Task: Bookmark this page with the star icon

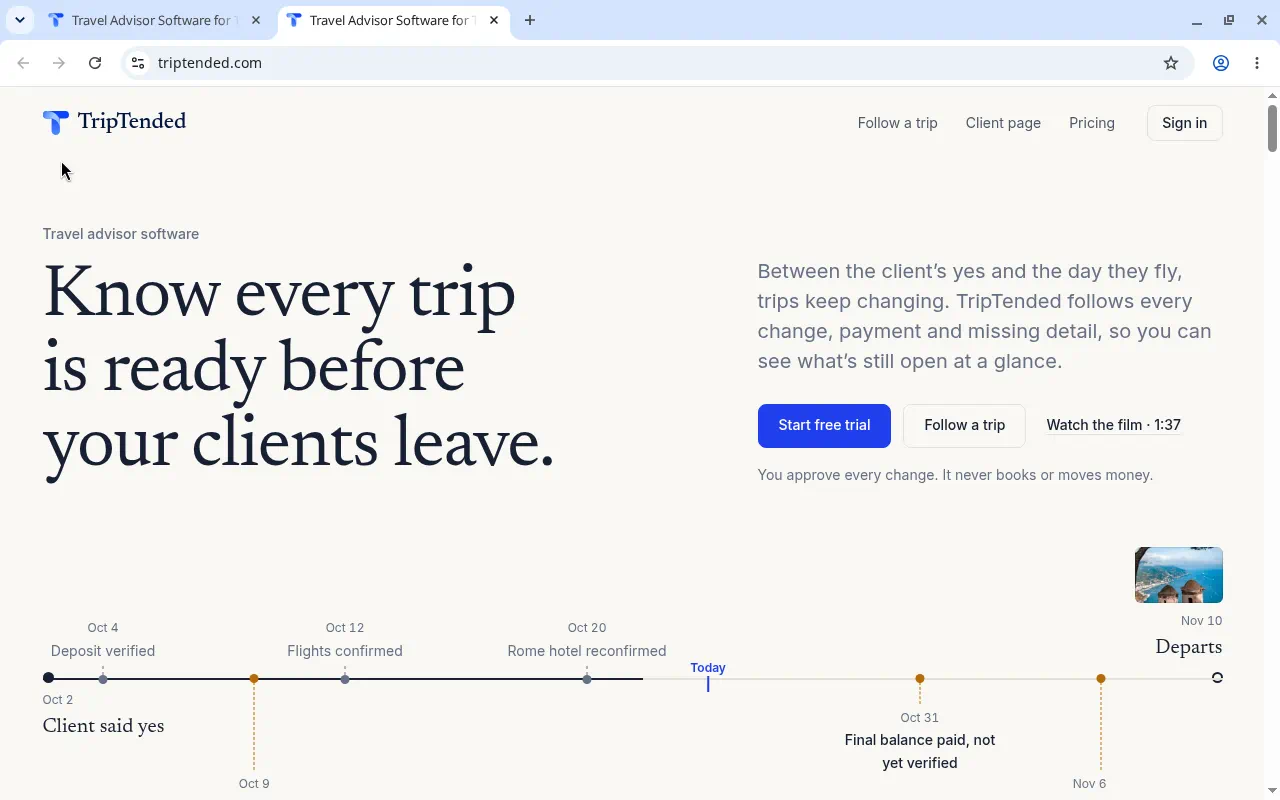Action: pyautogui.click(x=1171, y=63)
